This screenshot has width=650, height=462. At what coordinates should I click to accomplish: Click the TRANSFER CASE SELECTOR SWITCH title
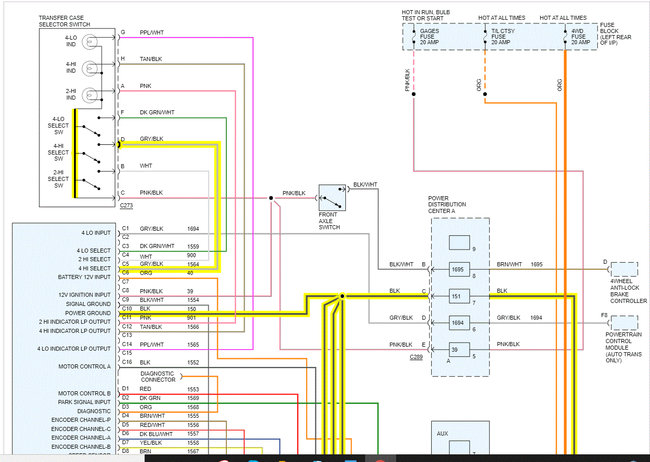click(x=64, y=21)
